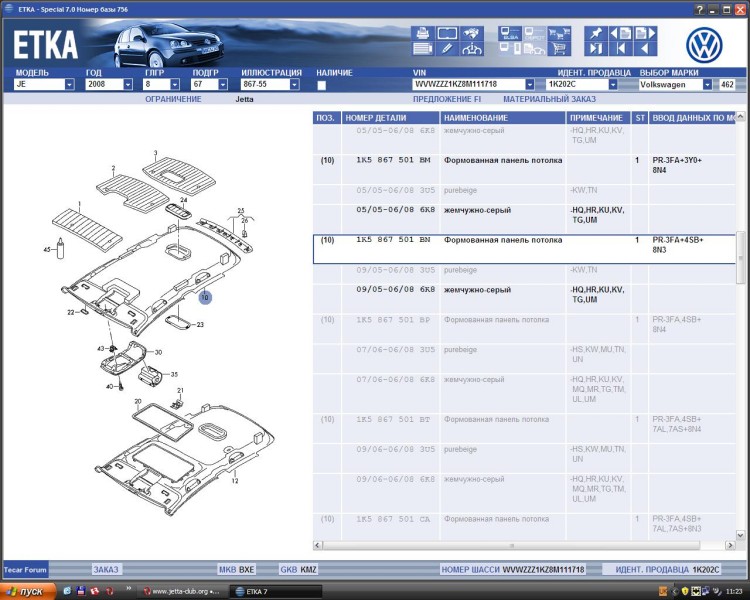Click the horizontal scrollbar thumb of parts list
This screenshot has width=750, height=600.
511,545
